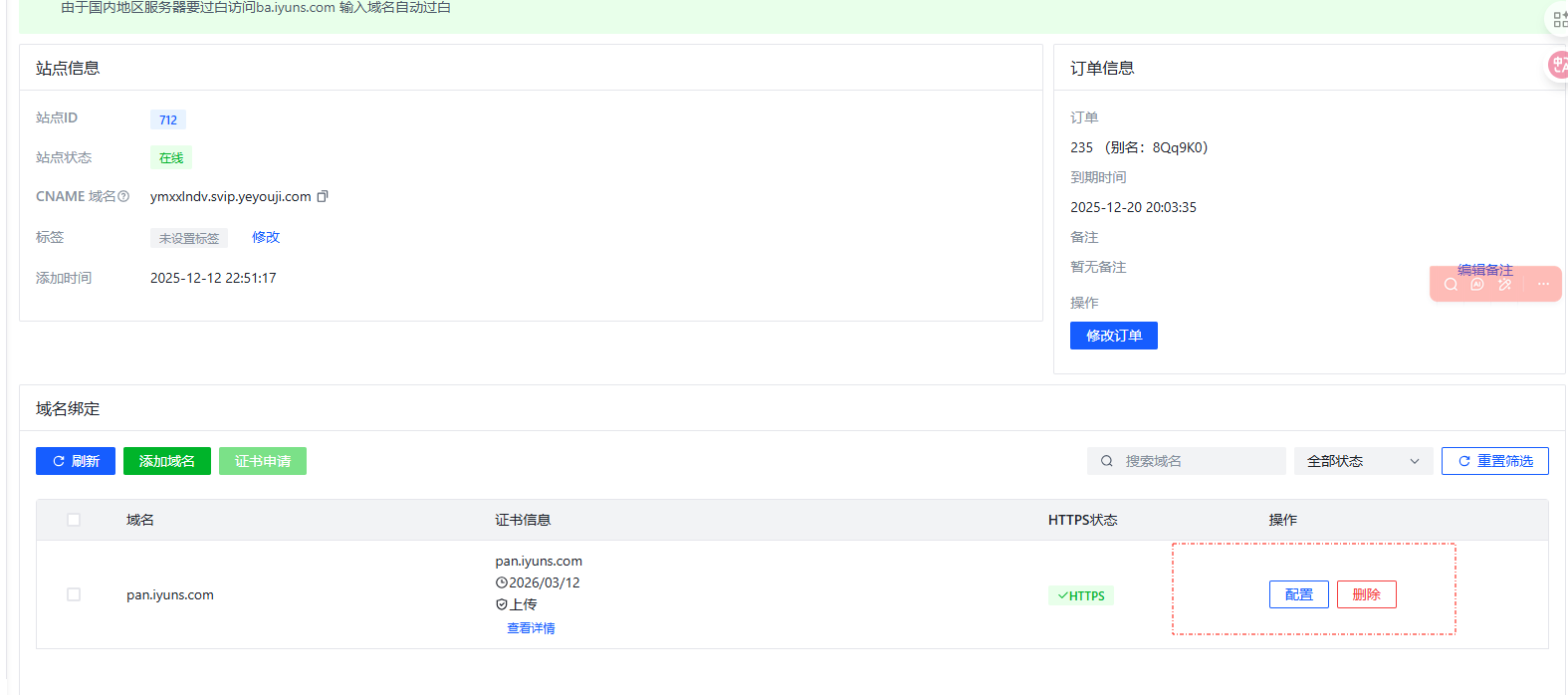Open 查看详情 certificate details link
Image resolution: width=1568 pixels, height=695 pixels.
(531, 628)
